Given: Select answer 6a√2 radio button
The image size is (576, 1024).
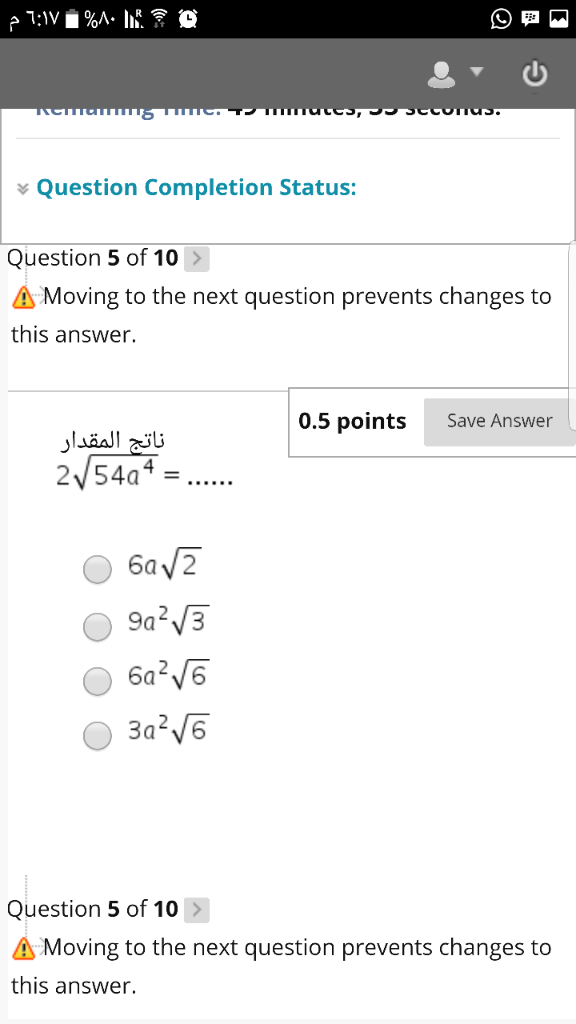Looking at the screenshot, I should click(x=98, y=569).
